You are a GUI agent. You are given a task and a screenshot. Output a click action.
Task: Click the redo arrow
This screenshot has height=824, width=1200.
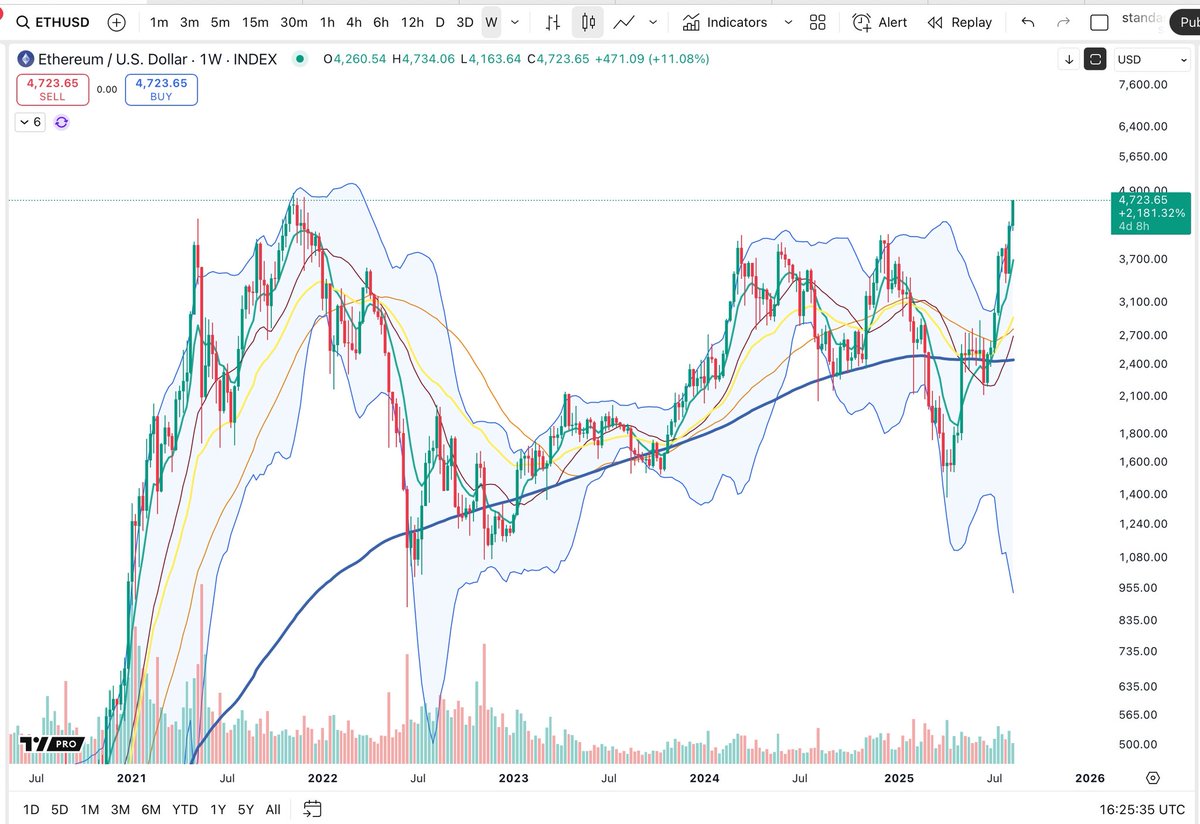[x=1063, y=22]
